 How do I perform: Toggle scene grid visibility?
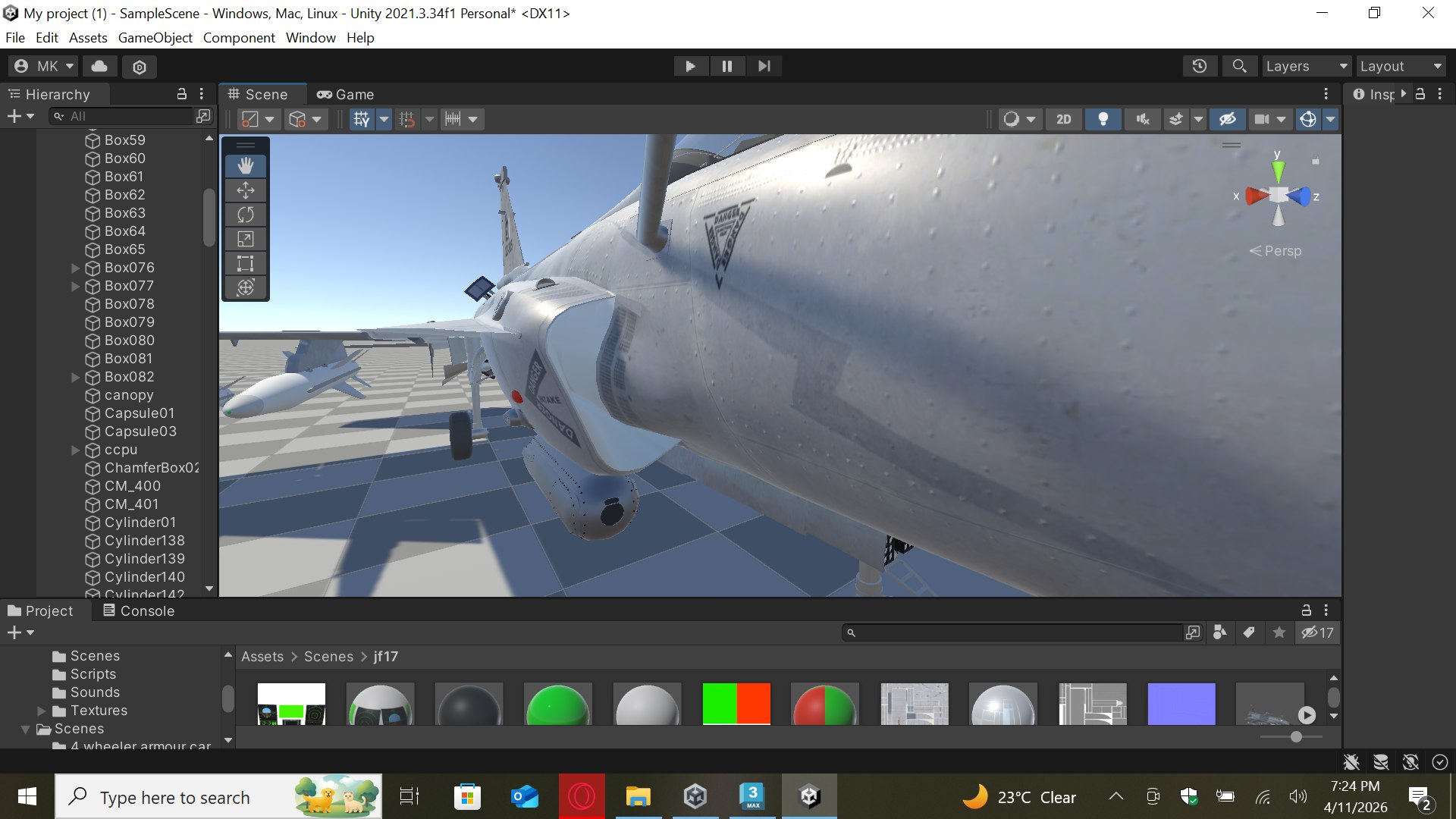(362, 119)
